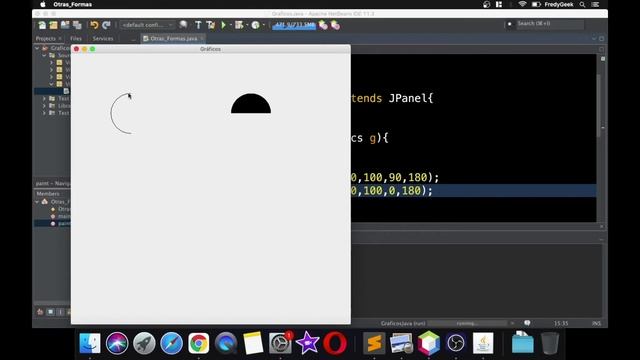Open the Apple menu
This screenshot has width=640, height=360.
pos(42,4)
